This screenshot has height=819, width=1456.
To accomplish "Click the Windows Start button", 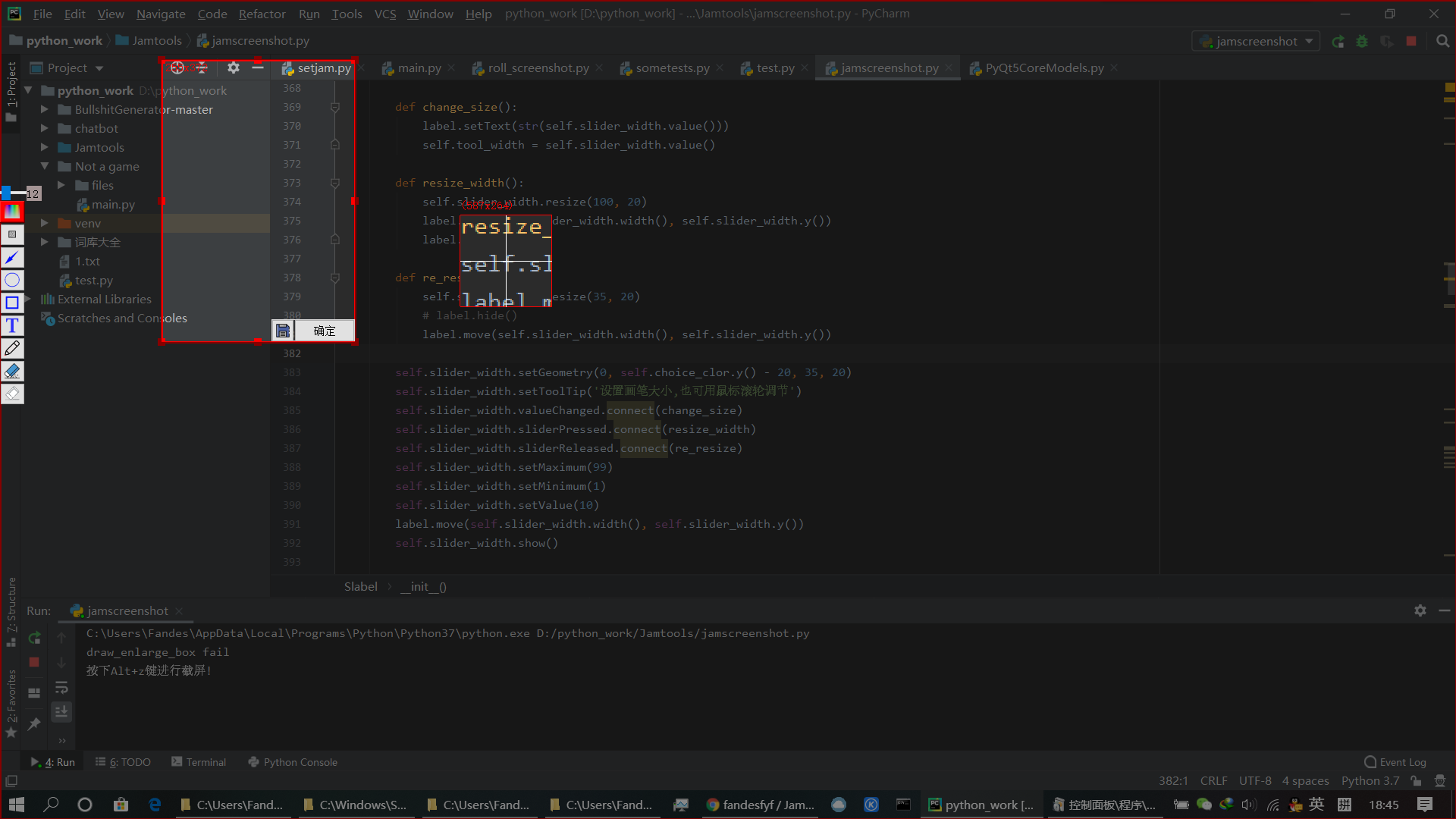I will pyautogui.click(x=17, y=805).
